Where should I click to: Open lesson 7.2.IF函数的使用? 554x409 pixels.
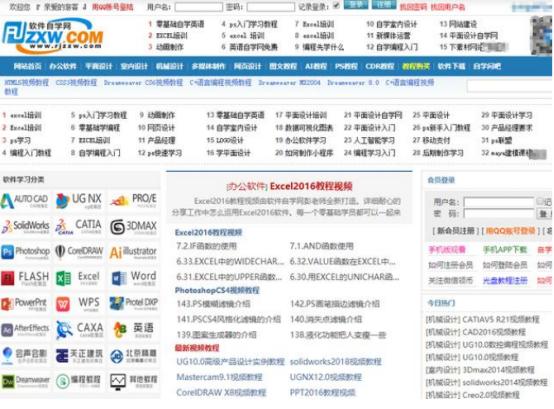coord(206,246)
